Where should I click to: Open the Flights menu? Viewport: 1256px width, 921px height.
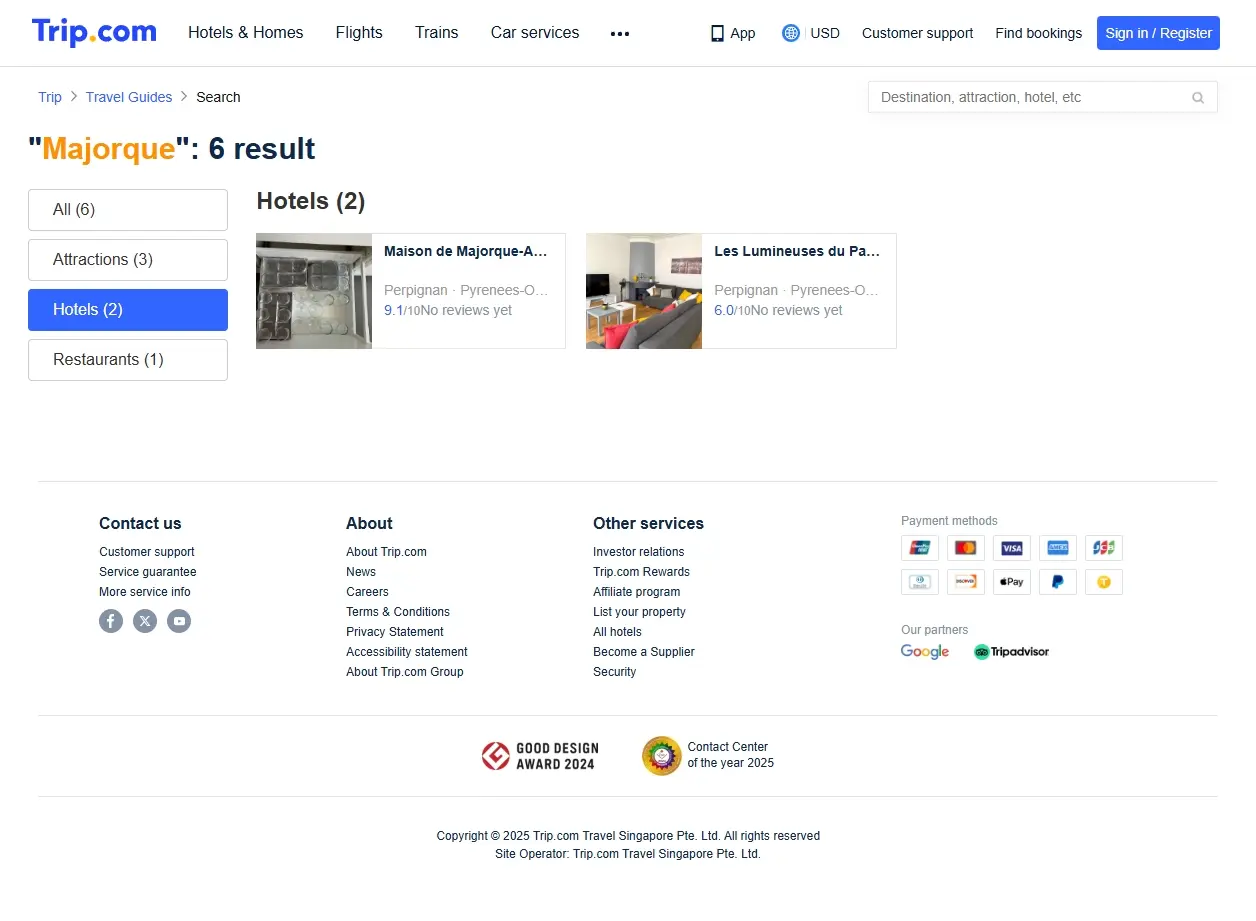point(359,33)
